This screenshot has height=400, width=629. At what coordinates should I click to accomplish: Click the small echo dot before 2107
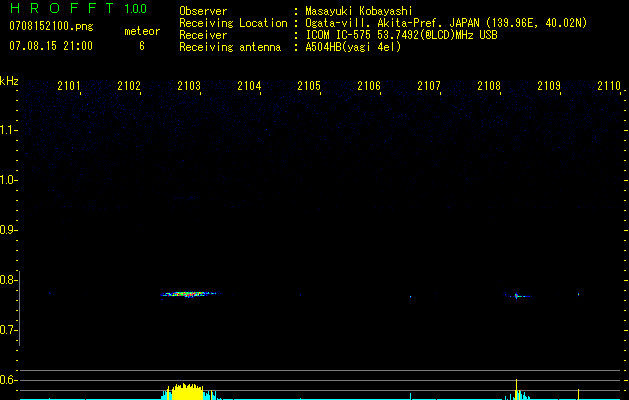[x=410, y=296]
